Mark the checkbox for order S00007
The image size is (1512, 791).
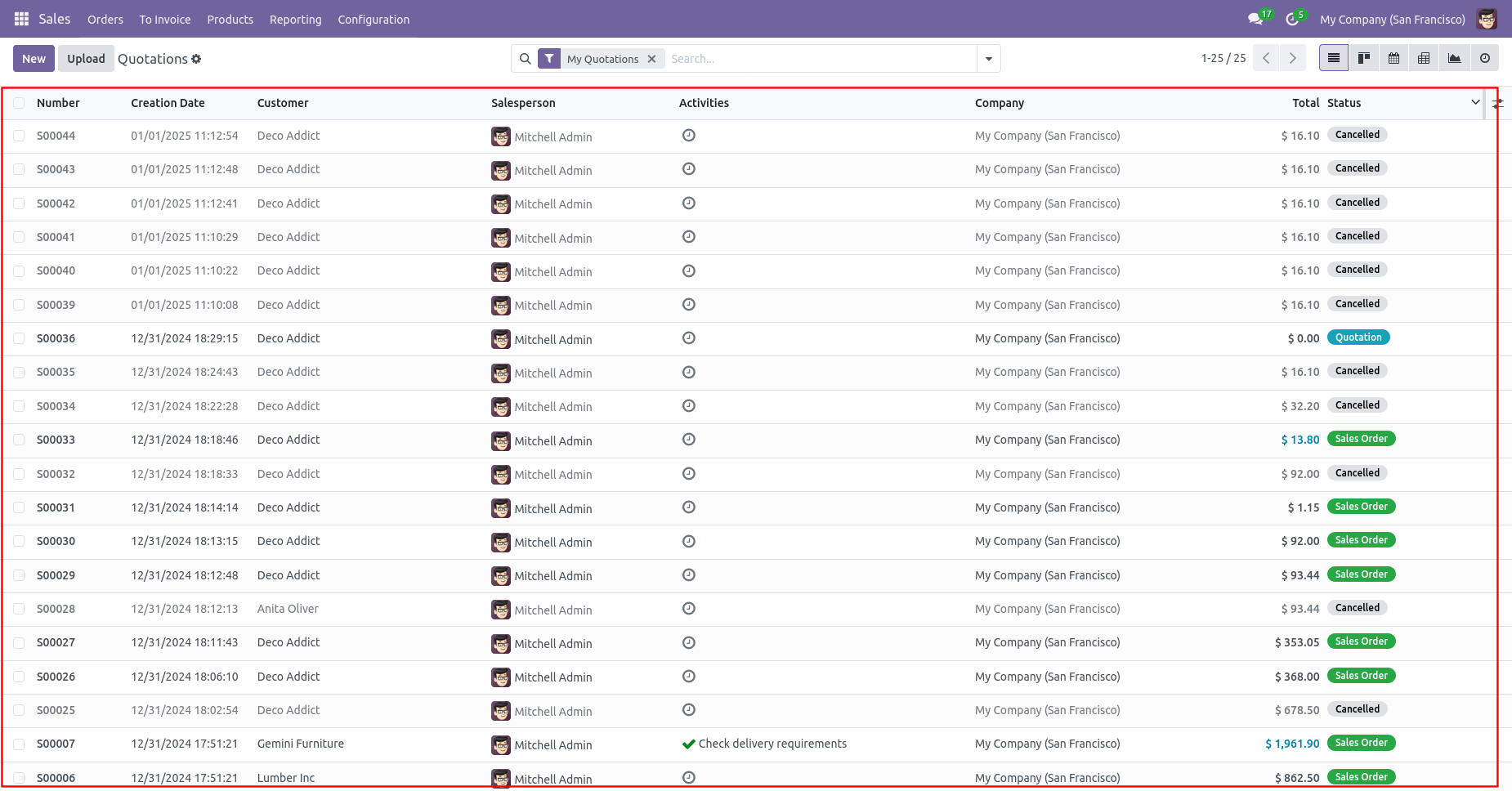19,744
